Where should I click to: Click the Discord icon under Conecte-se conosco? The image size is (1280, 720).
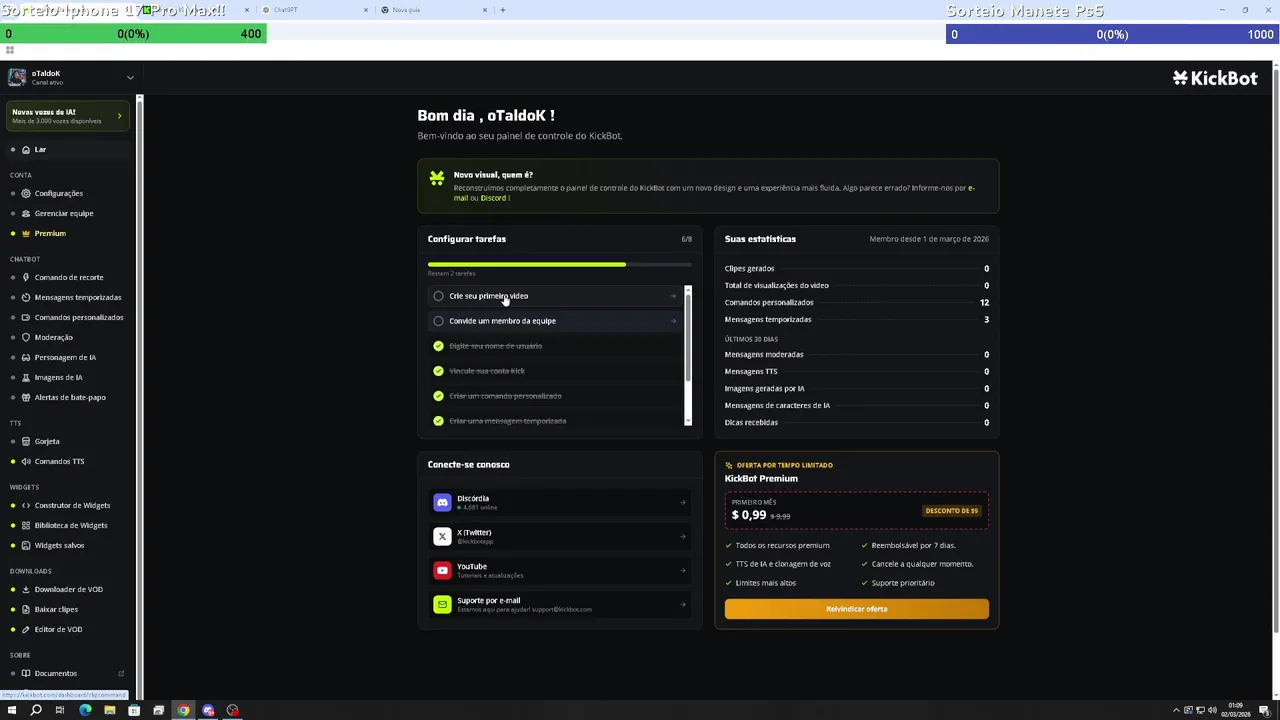pos(442,502)
